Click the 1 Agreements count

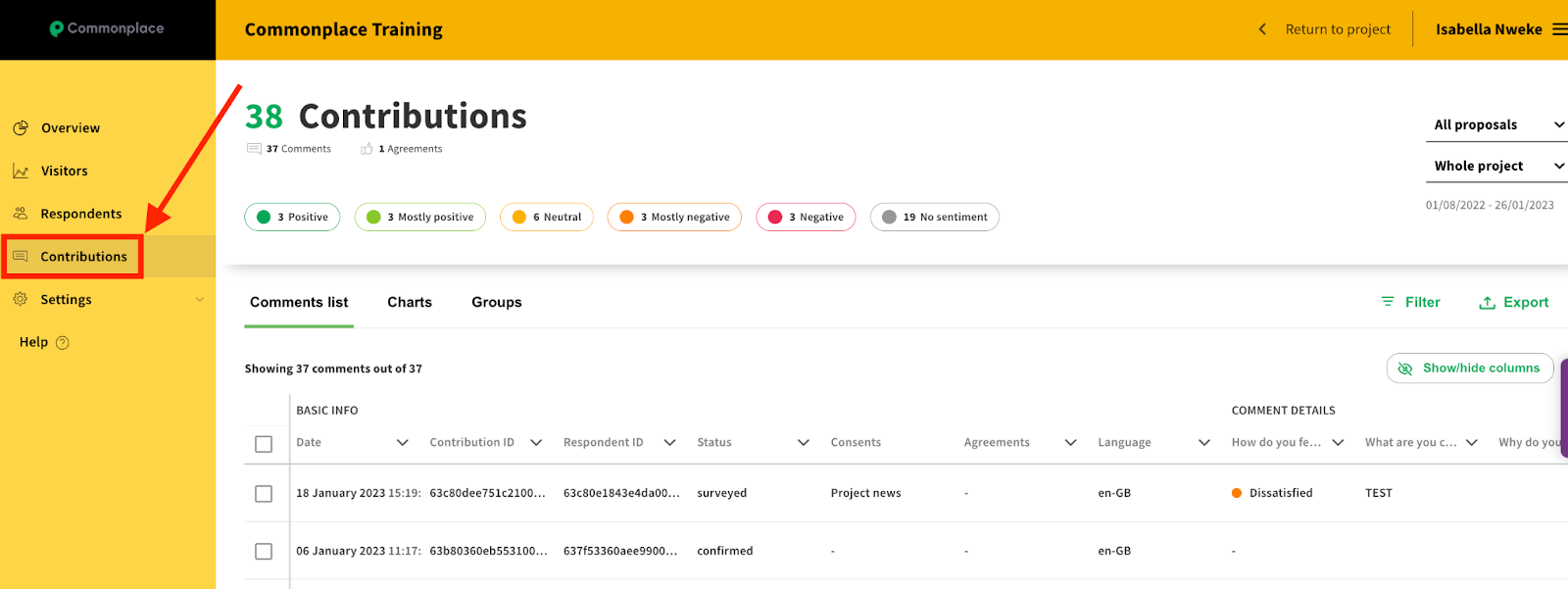point(411,149)
